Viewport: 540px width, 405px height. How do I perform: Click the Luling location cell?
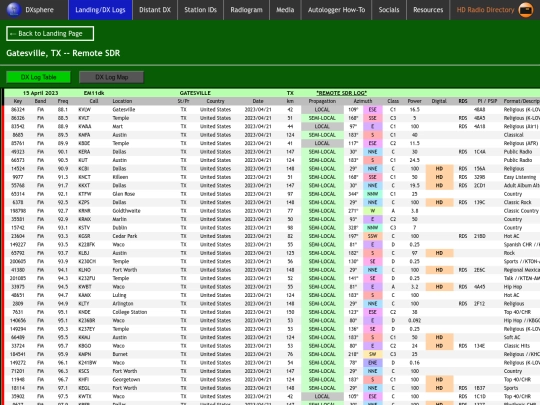[119, 295]
